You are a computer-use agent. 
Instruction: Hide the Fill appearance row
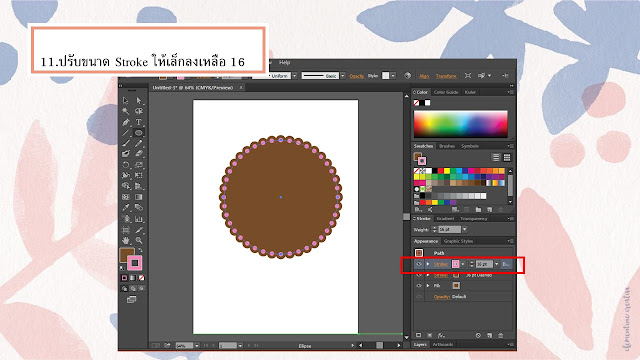(x=418, y=286)
